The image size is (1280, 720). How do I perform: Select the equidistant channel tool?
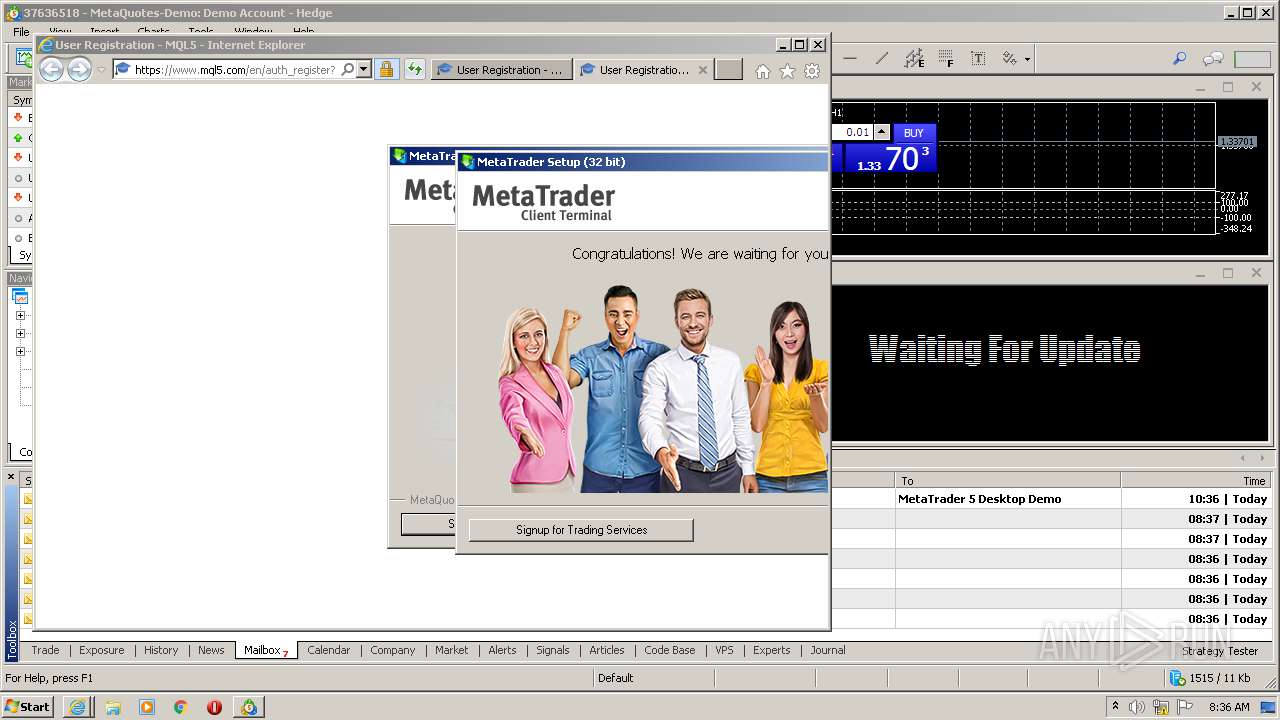pos(914,59)
